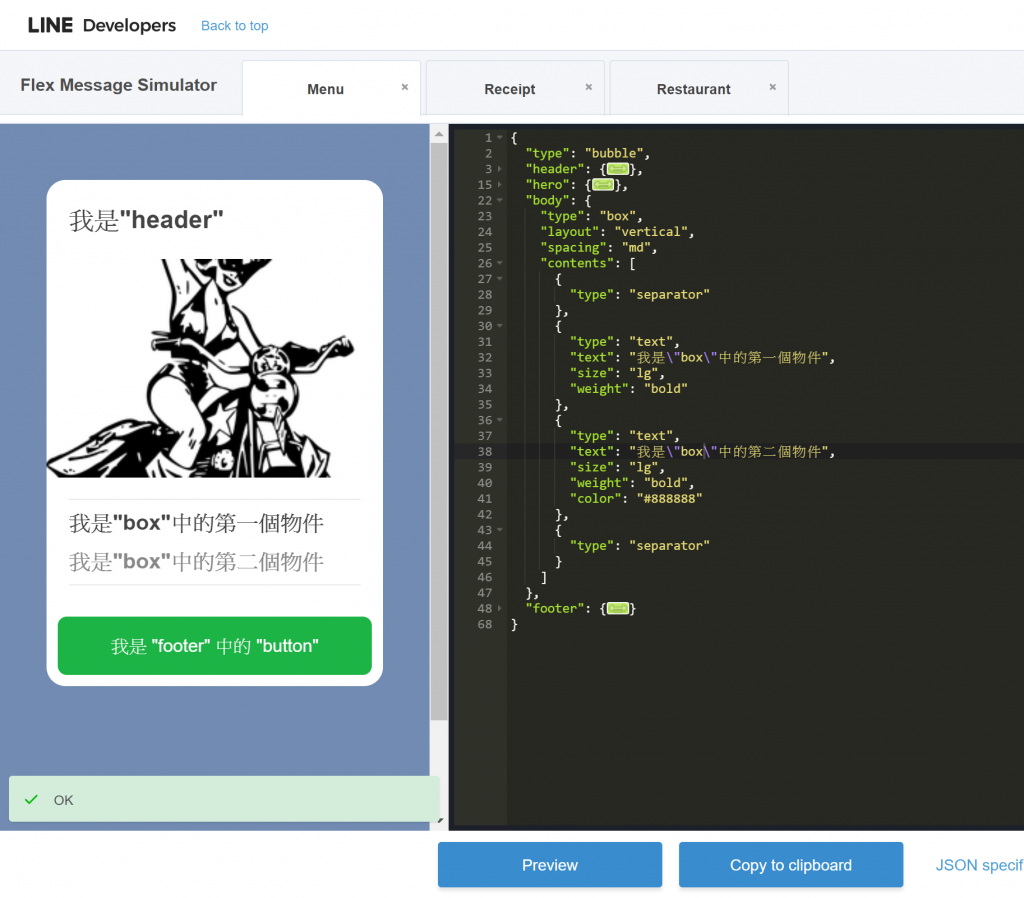The height and width of the screenshot is (898, 1024).
Task: Collapse the contents array at line 26
Action: 500,263
